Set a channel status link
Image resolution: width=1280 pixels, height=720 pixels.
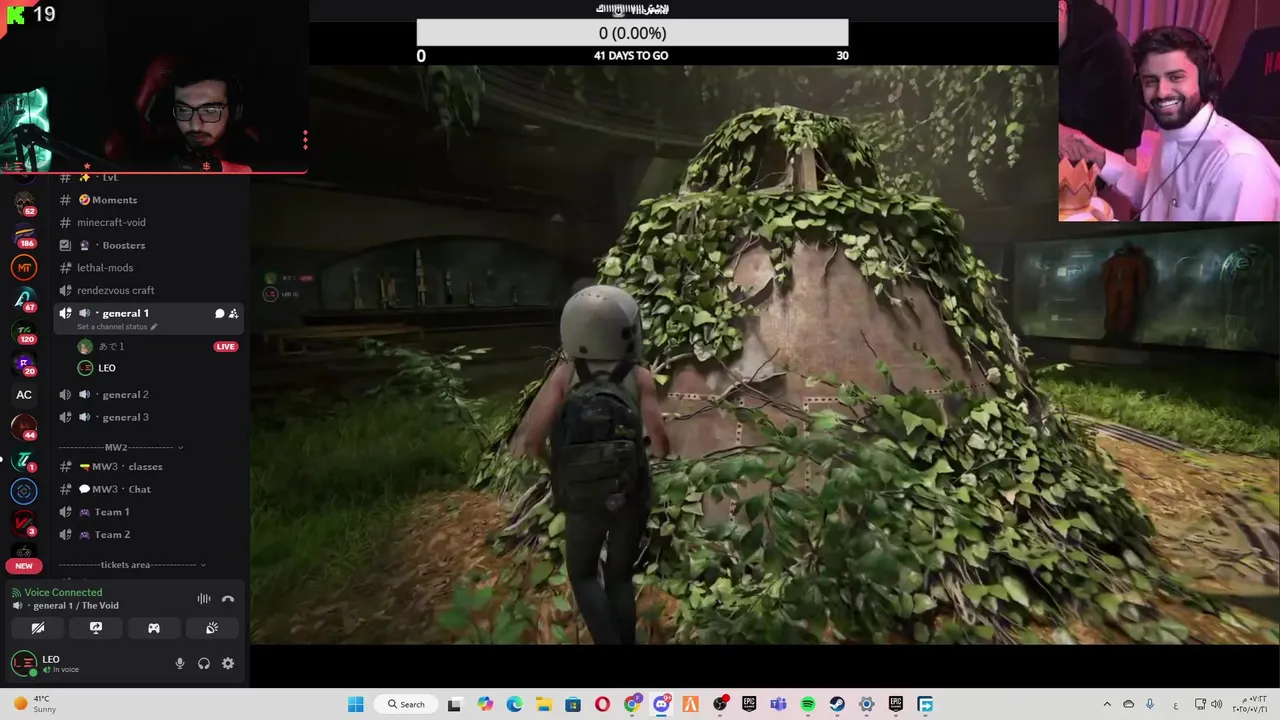click(117, 327)
